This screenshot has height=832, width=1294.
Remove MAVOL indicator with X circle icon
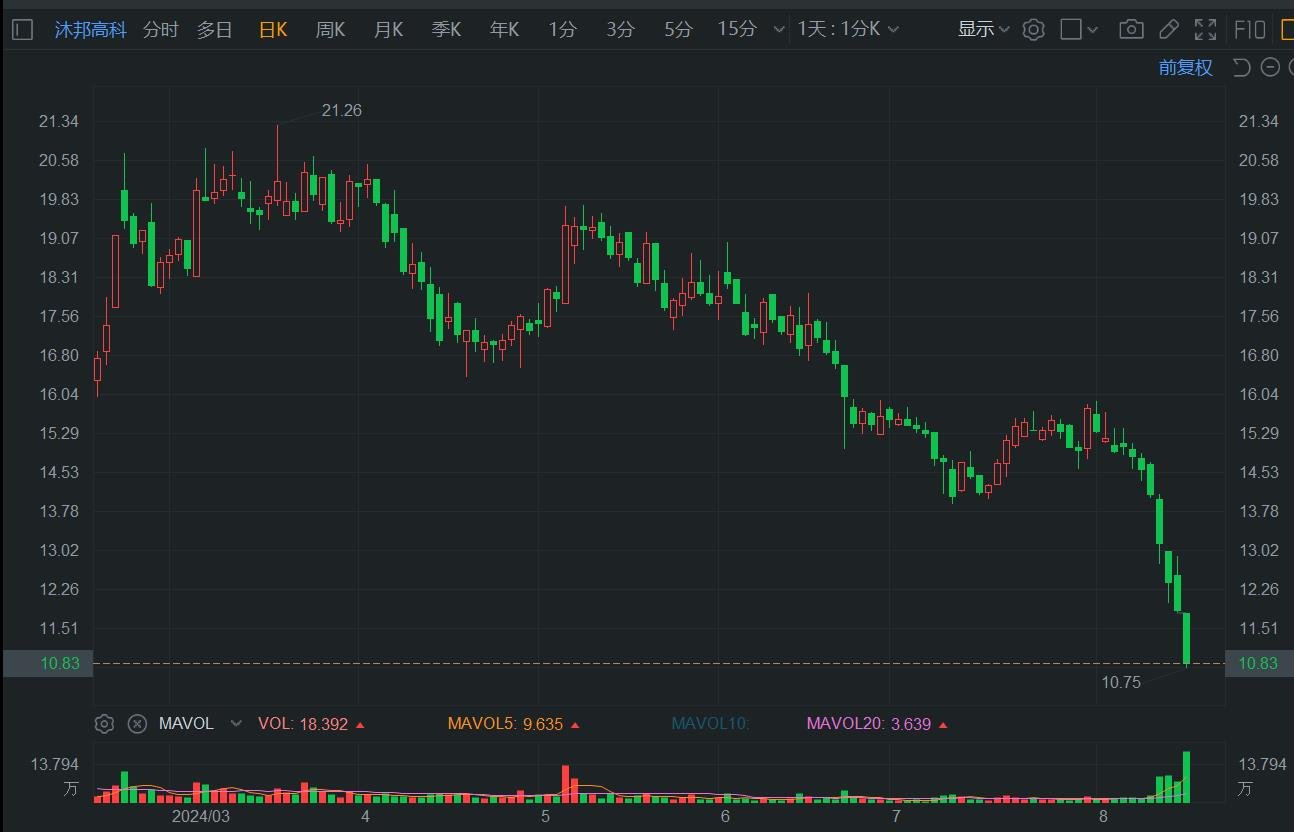(x=138, y=723)
